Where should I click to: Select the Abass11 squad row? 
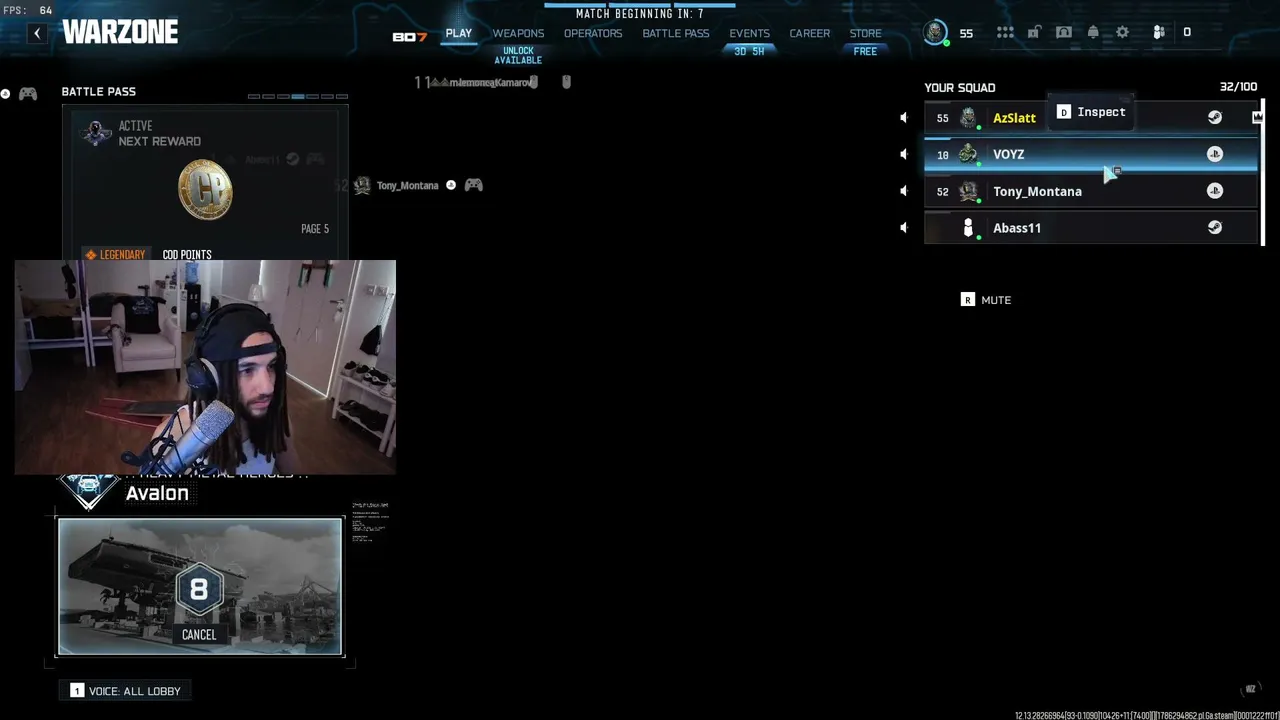point(1091,228)
